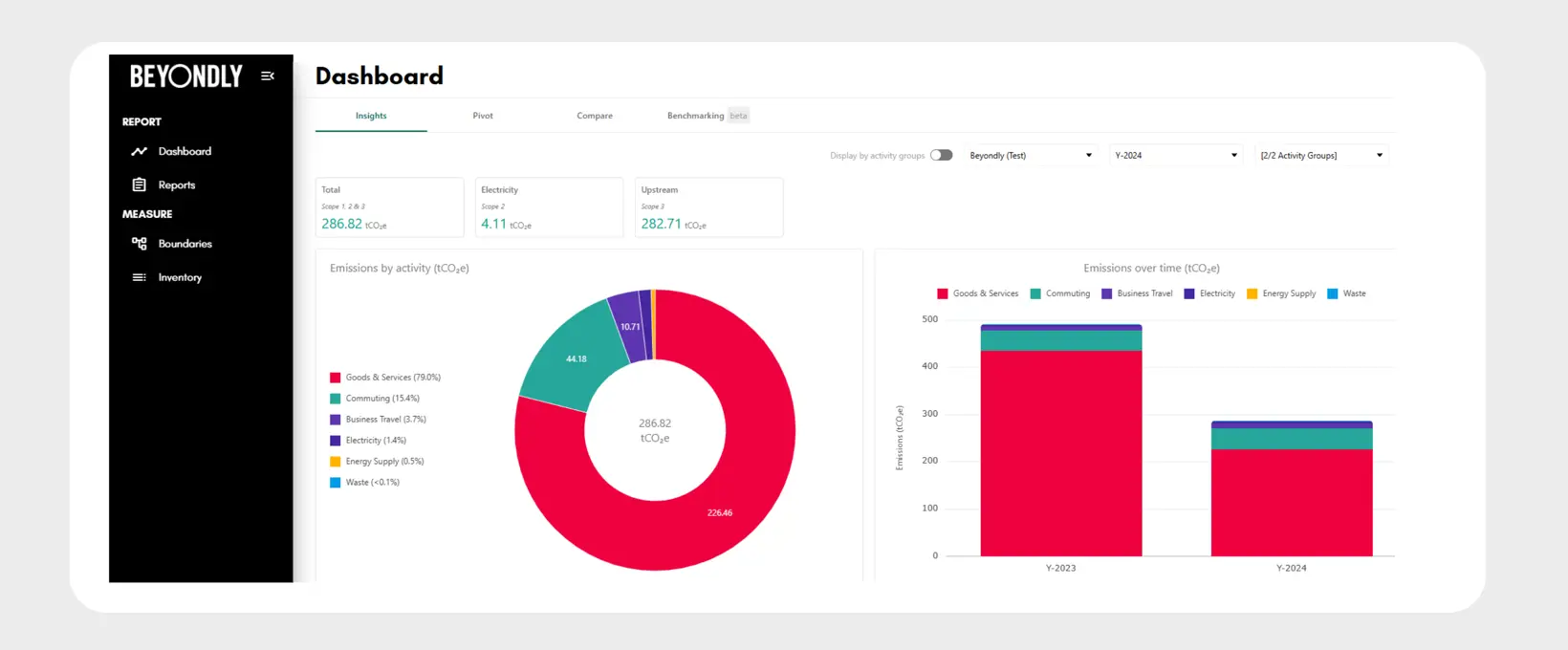Click the teal segment of Y-2023 bar
1568x650 pixels.
tap(1061, 340)
